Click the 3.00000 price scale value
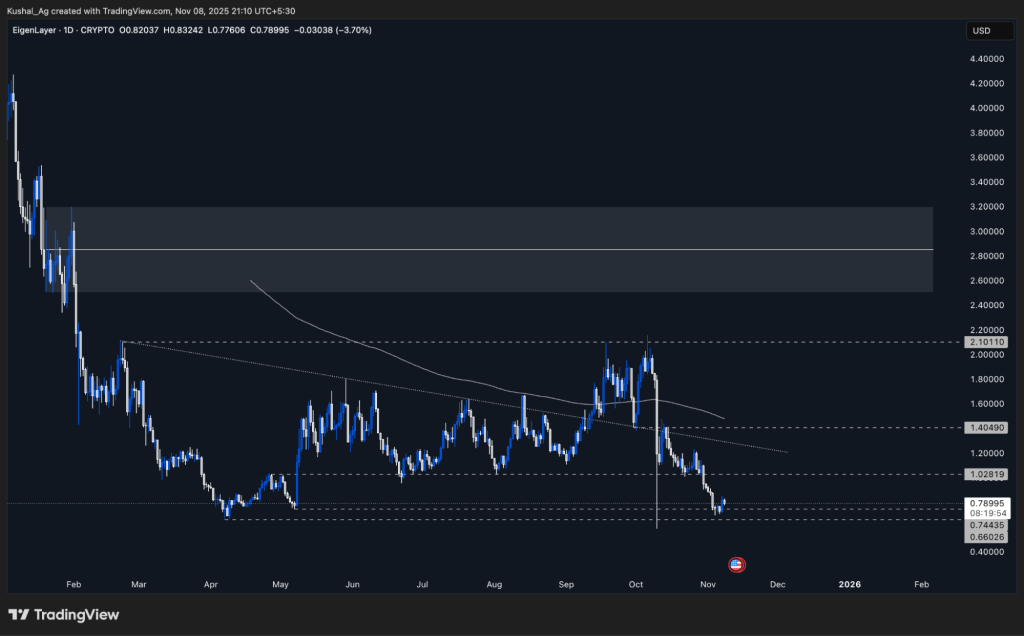 click(987, 231)
